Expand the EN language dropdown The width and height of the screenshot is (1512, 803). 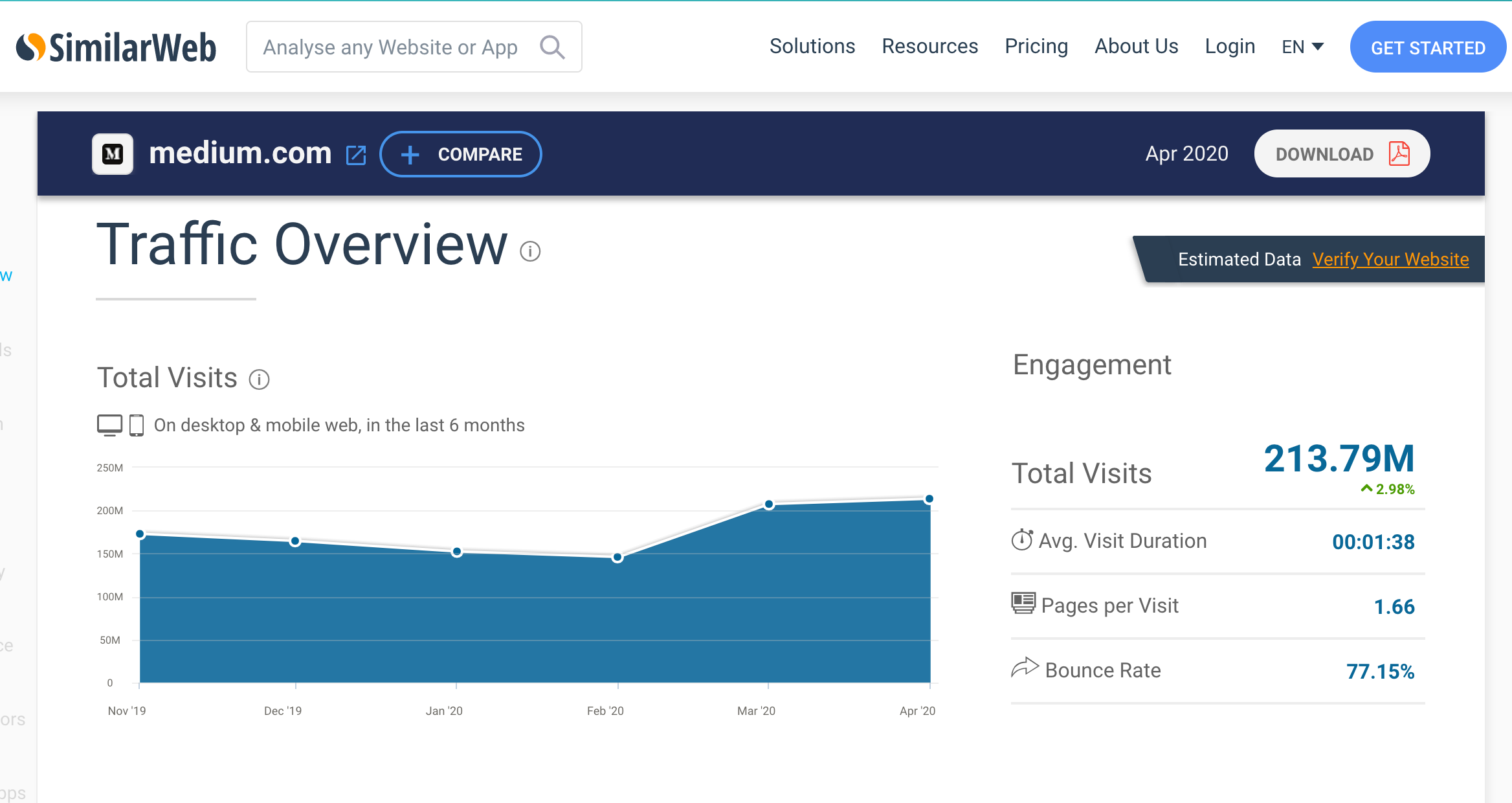click(x=1302, y=47)
